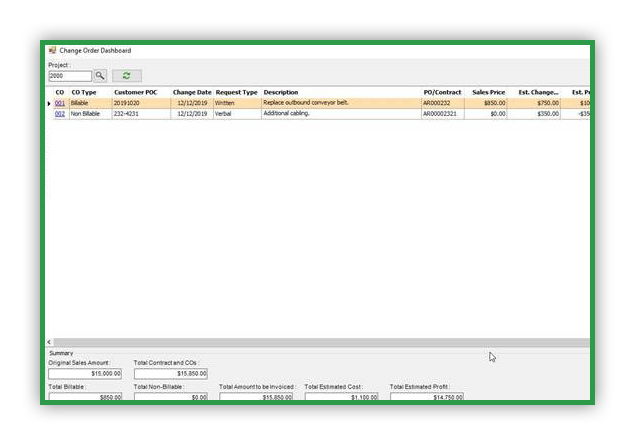This screenshot has height=445, width=635.
Task: Click the green refresh button
Action: [127, 76]
